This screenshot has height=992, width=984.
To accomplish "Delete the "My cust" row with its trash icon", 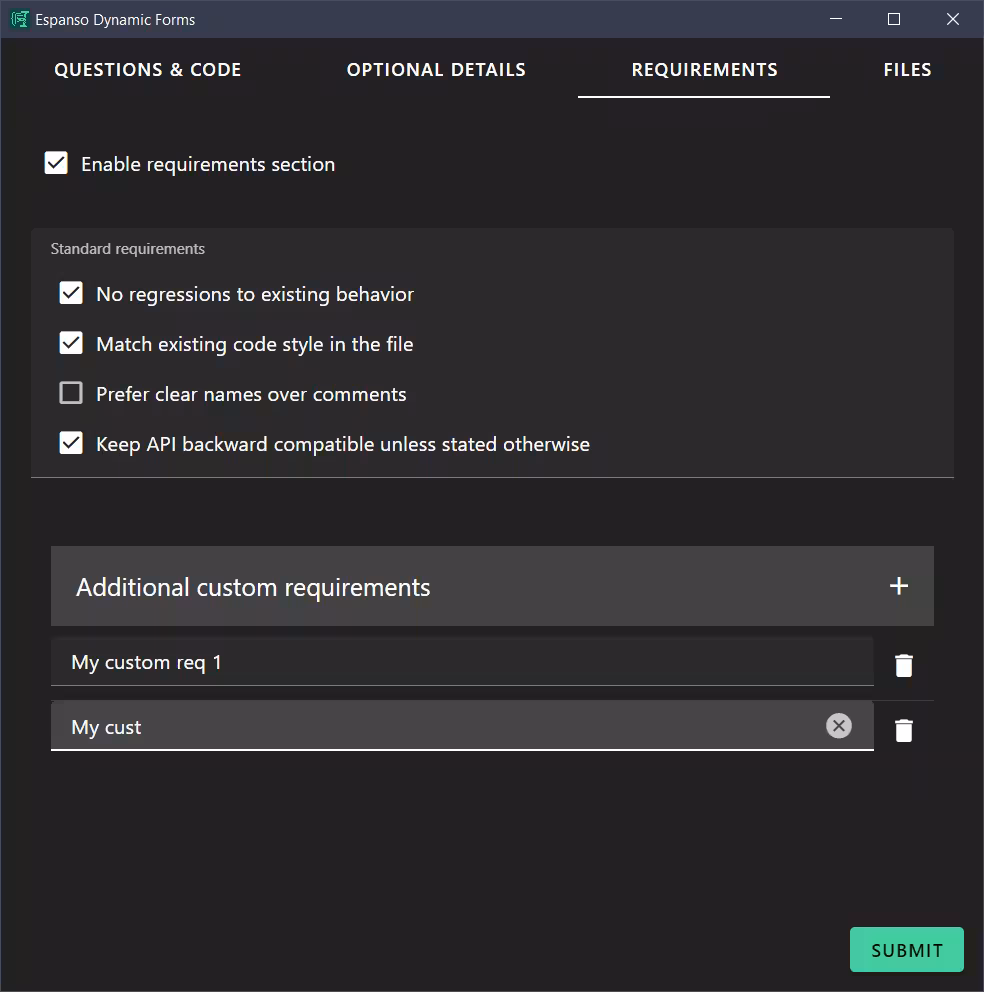I will tap(903, 730).
